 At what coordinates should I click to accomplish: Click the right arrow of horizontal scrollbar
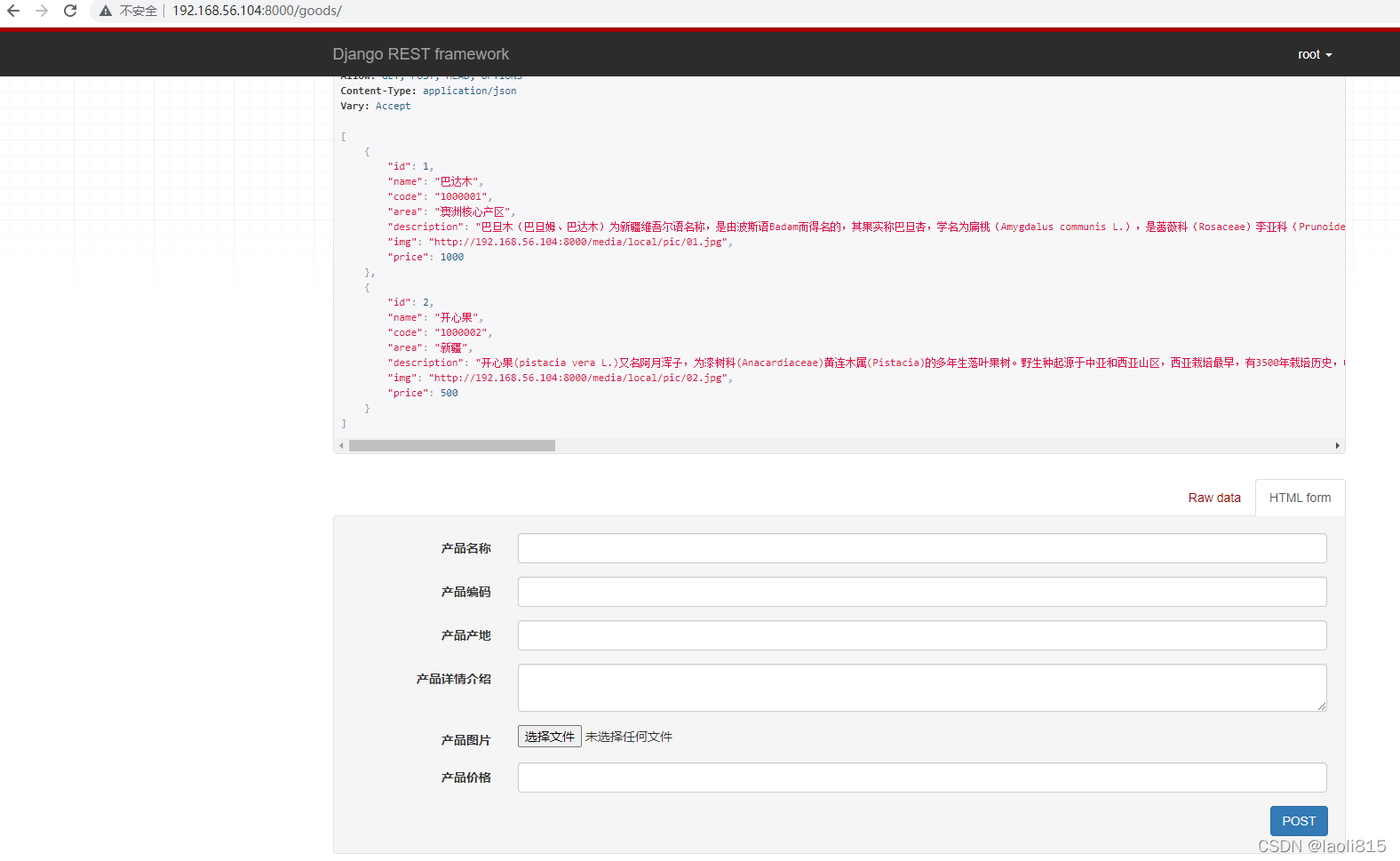1337,445
